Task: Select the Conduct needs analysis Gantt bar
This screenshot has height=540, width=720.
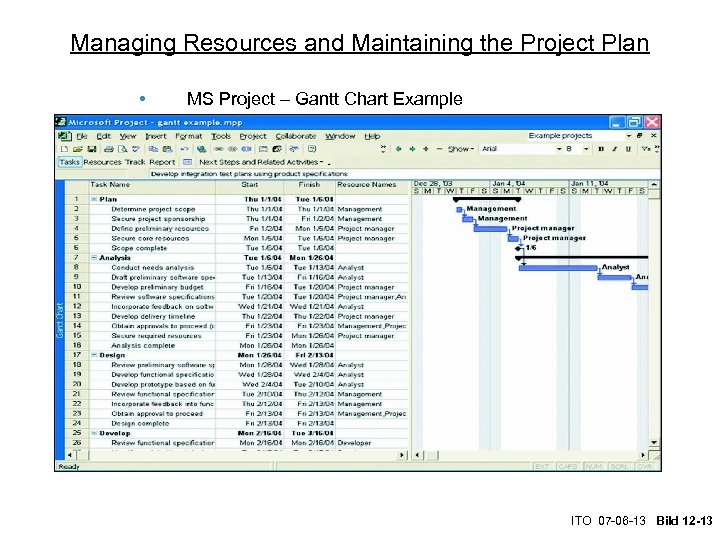Action: (x=558, y=268)
